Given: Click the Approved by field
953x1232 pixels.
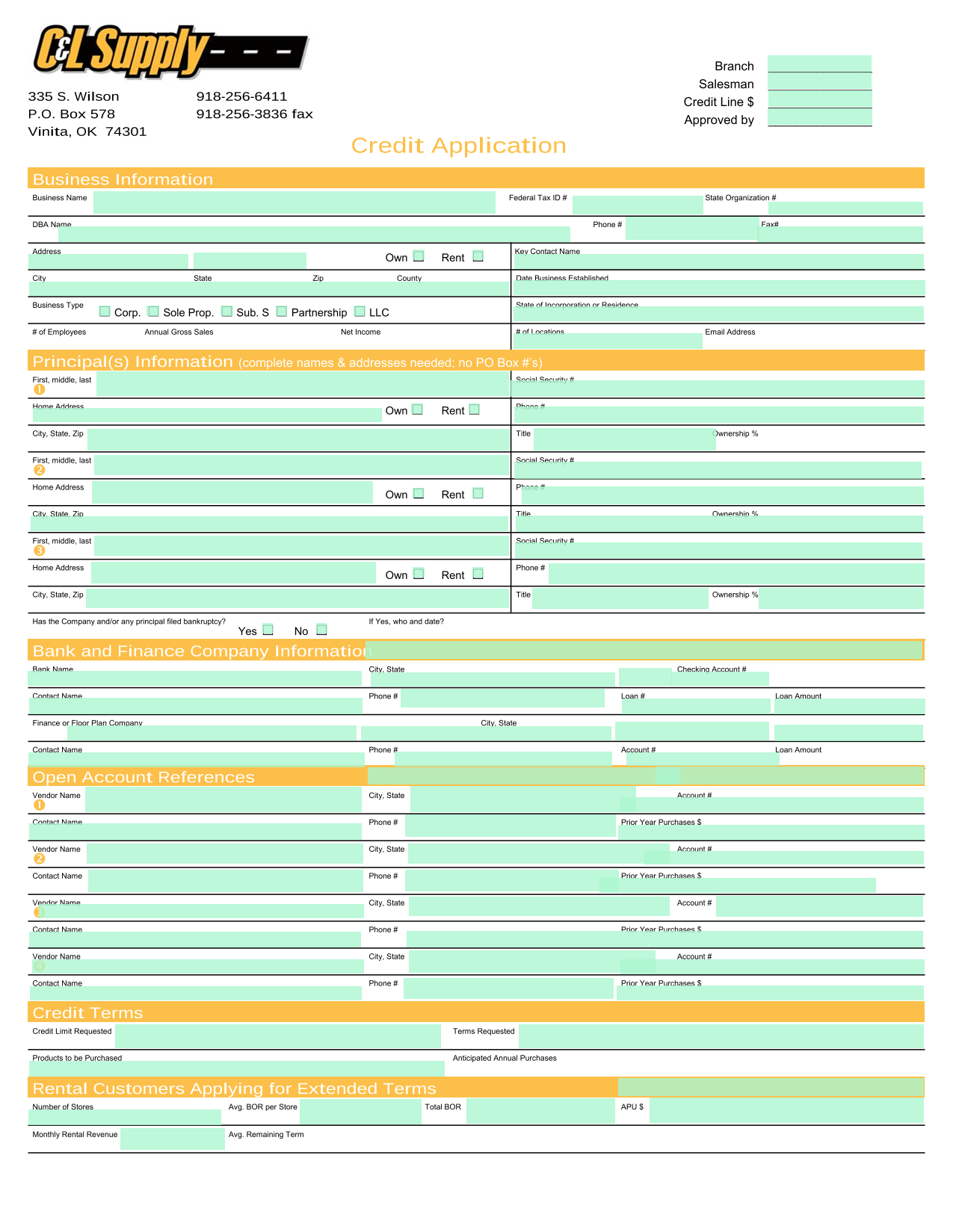Looking at the screenshot, I should tap(819, 118).
